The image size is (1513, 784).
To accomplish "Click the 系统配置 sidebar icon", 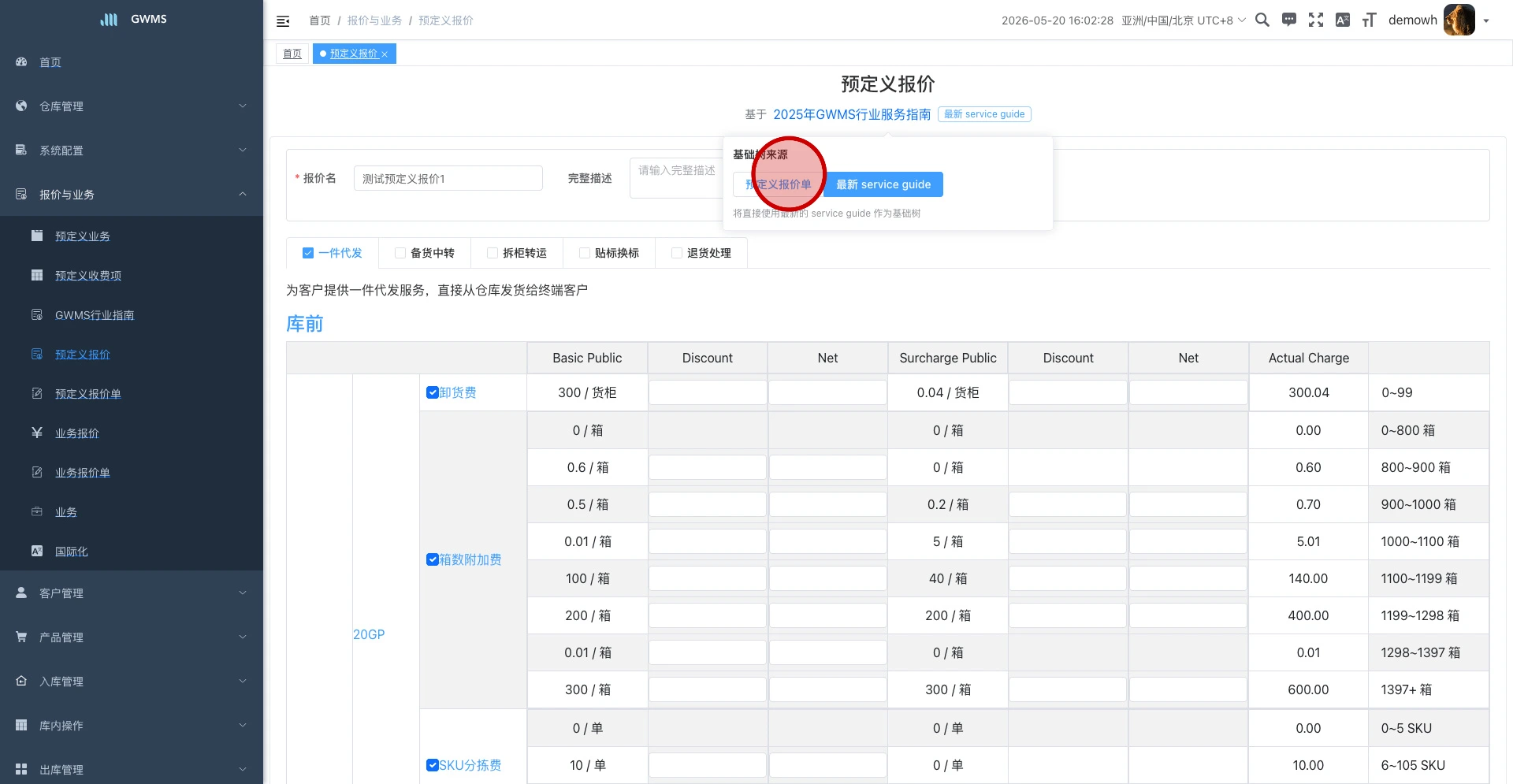I will (x=21, y=150).
